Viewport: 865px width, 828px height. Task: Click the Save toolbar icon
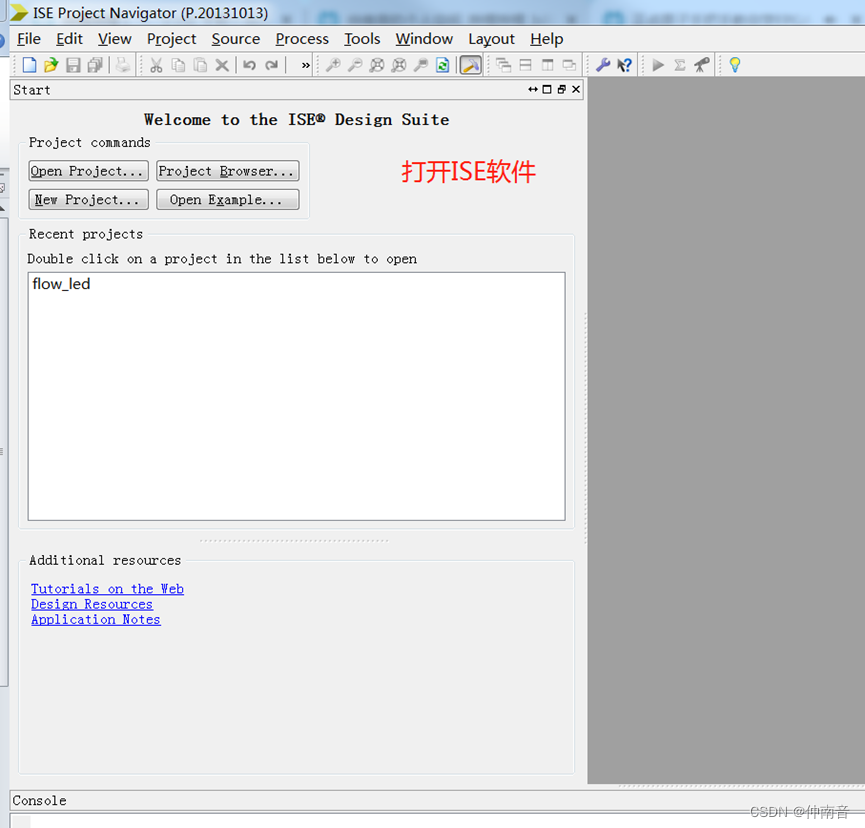coord(73,65)
